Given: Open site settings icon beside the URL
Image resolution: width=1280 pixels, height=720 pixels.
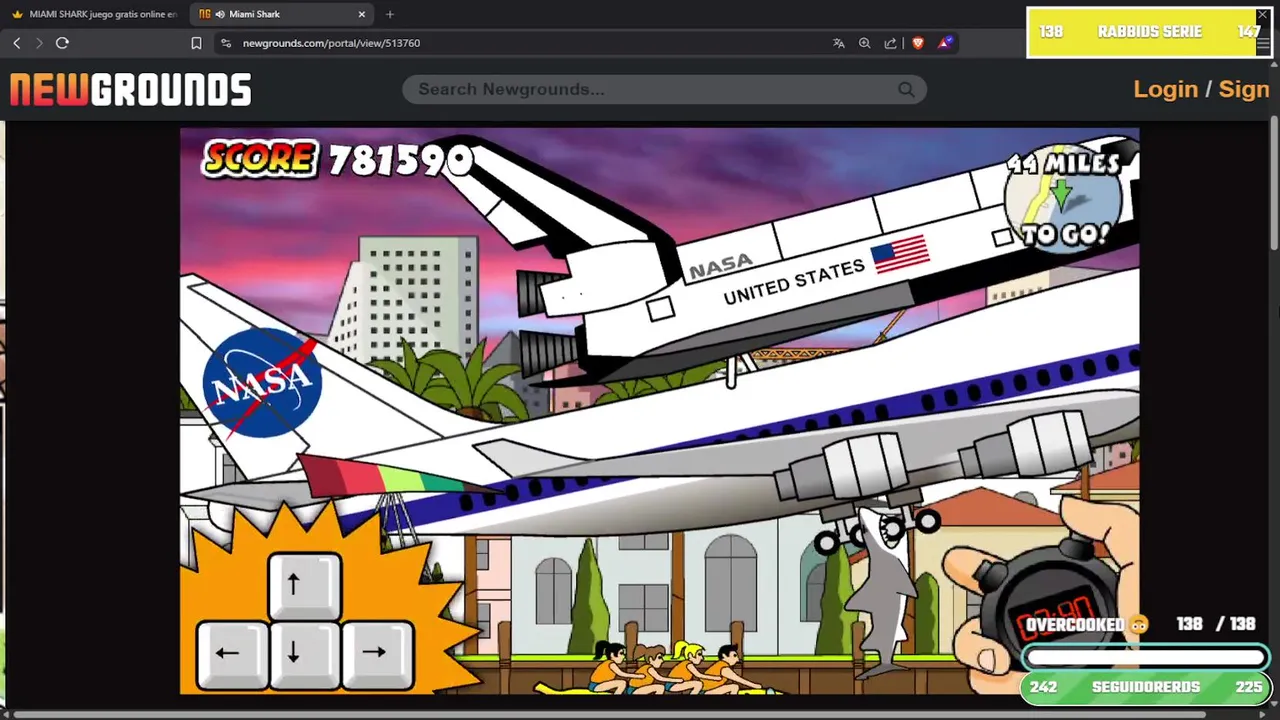Looking at the screenshot, I should pyautogui.click(x=226, y=43).
